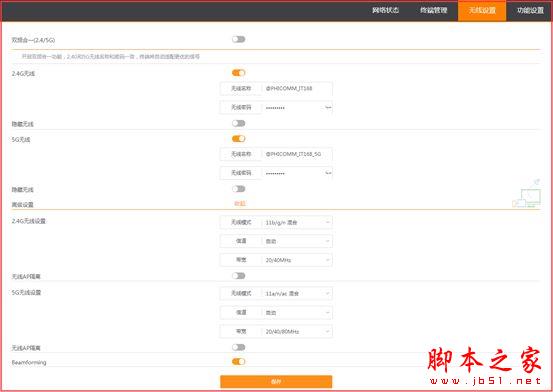Click the devices illustration icon at right edge
Screen dimensions: 553x392
click(x=527, y=194)
